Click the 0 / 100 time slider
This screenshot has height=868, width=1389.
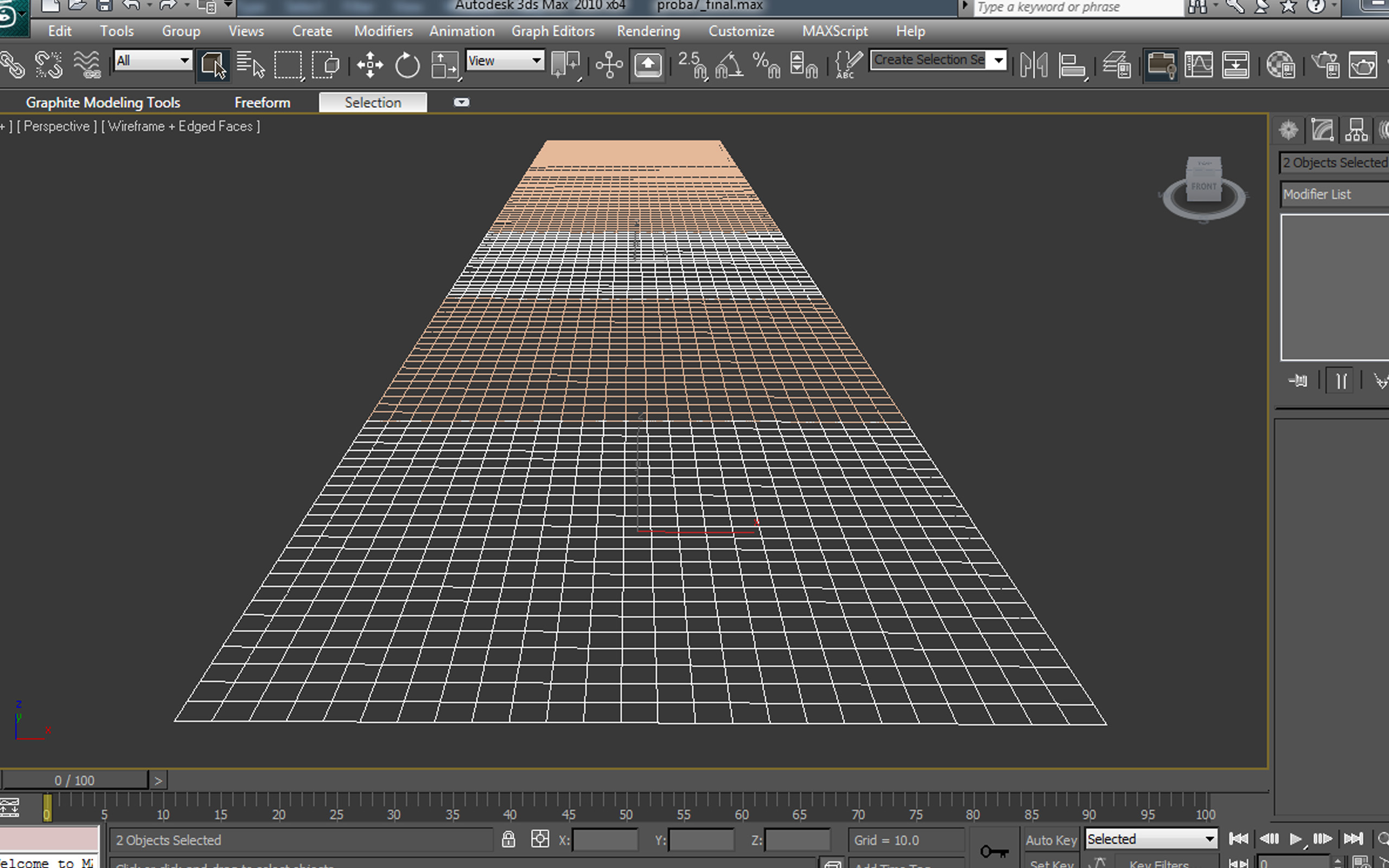[75, 780]
